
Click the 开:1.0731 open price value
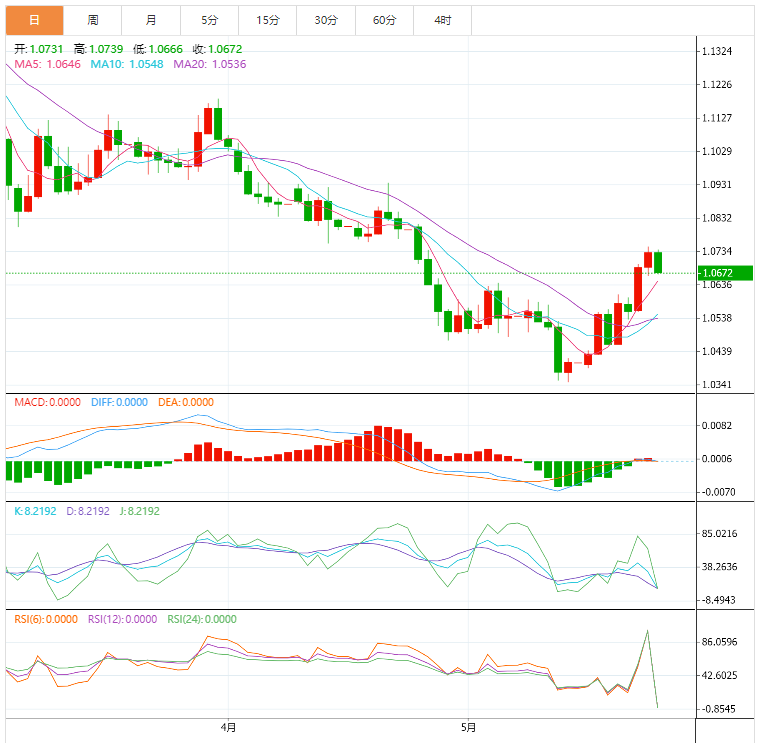[39, 49]
